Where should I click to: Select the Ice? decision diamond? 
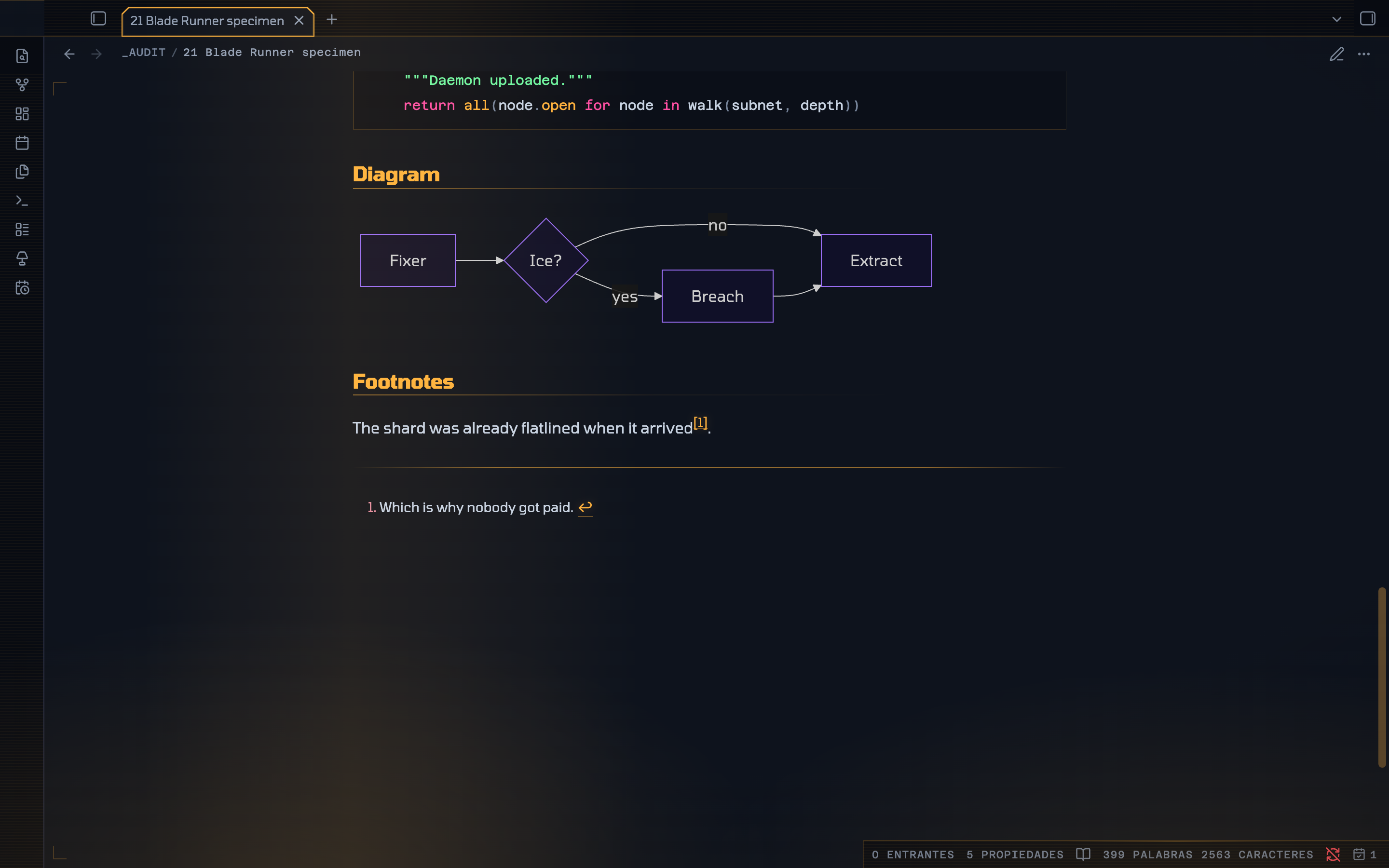point(546,260)
